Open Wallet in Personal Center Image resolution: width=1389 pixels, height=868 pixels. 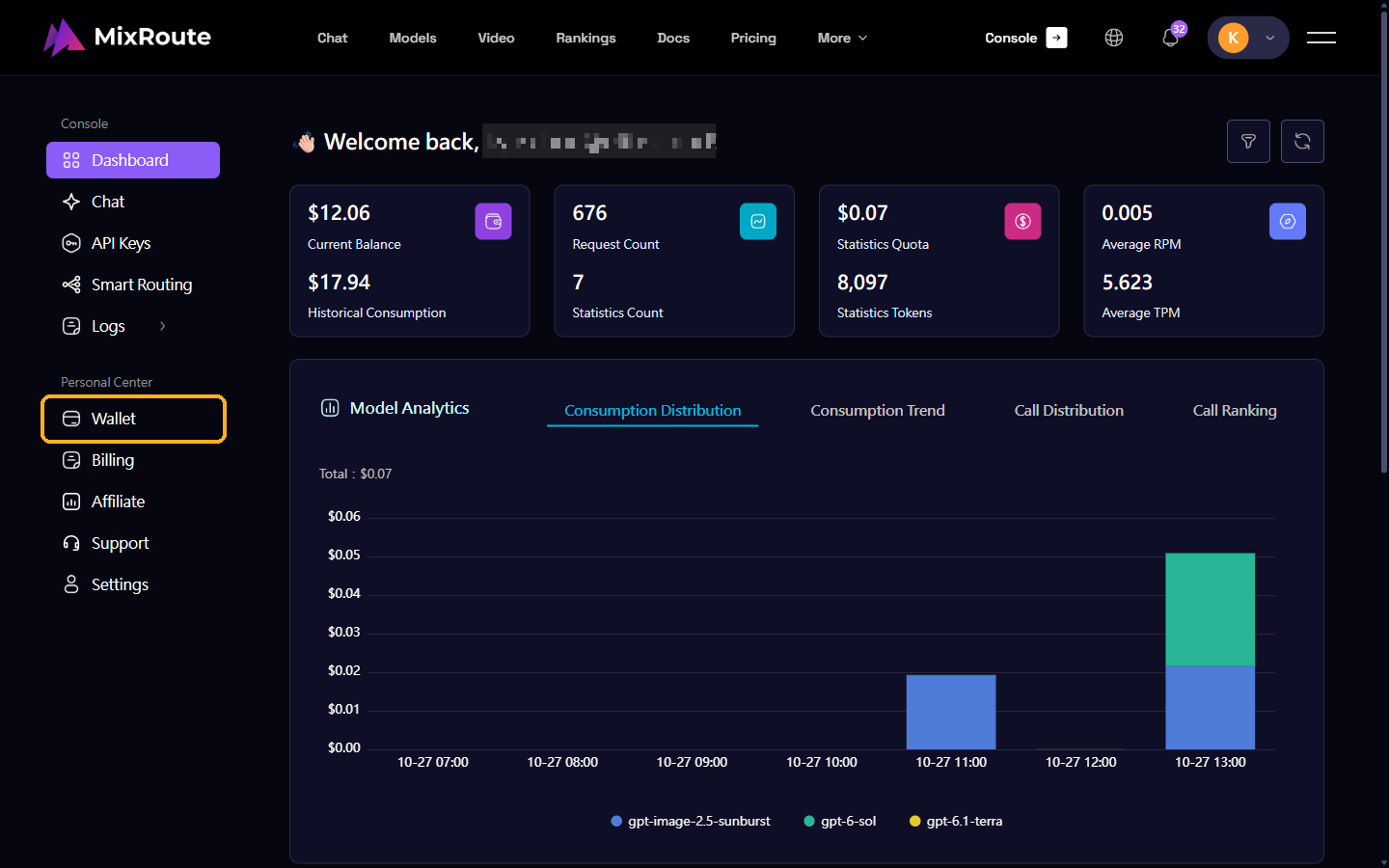click(x=133, y=419)
